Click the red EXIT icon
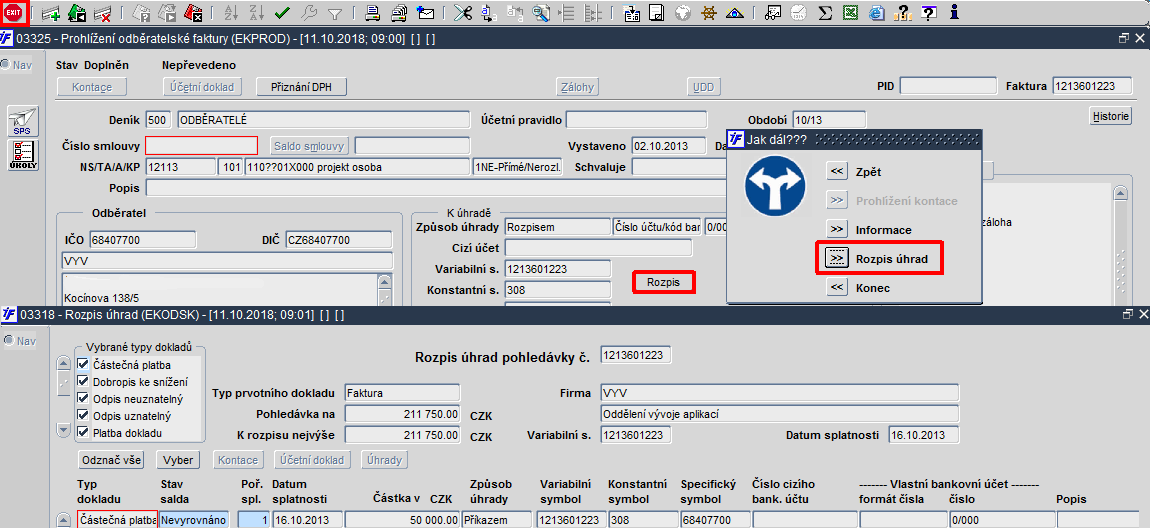This screenshot has height=528, width=1150. coord(14,12)
